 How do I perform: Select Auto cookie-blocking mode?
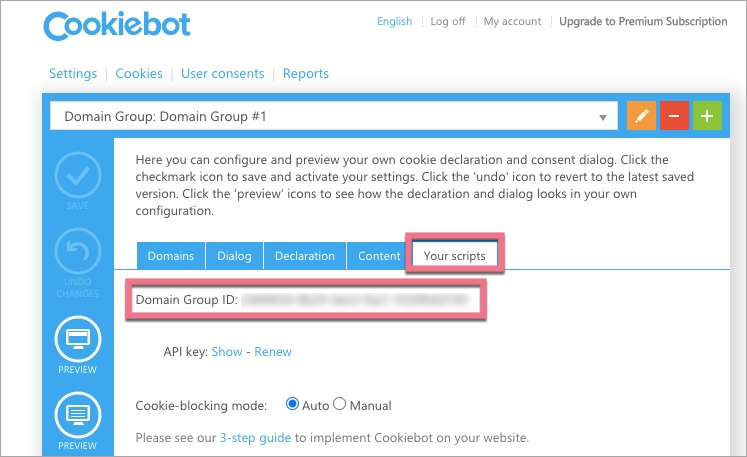click(x=292, y=405)
